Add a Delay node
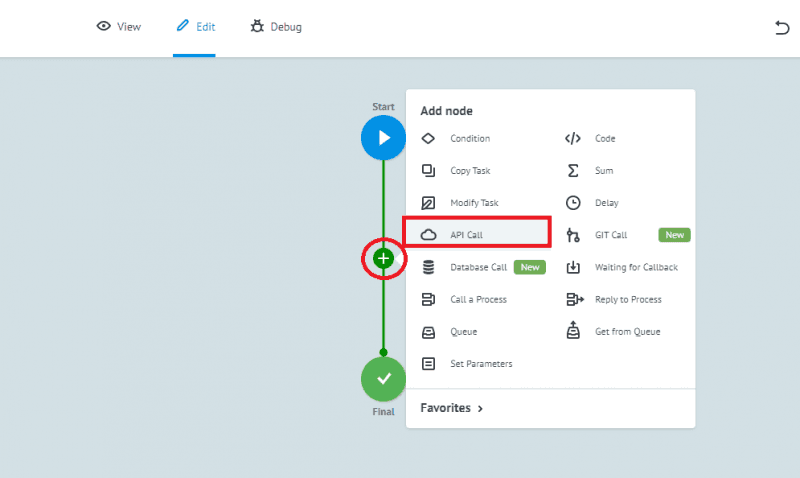This screenshot has height=478, width=800. pos(607,203)
